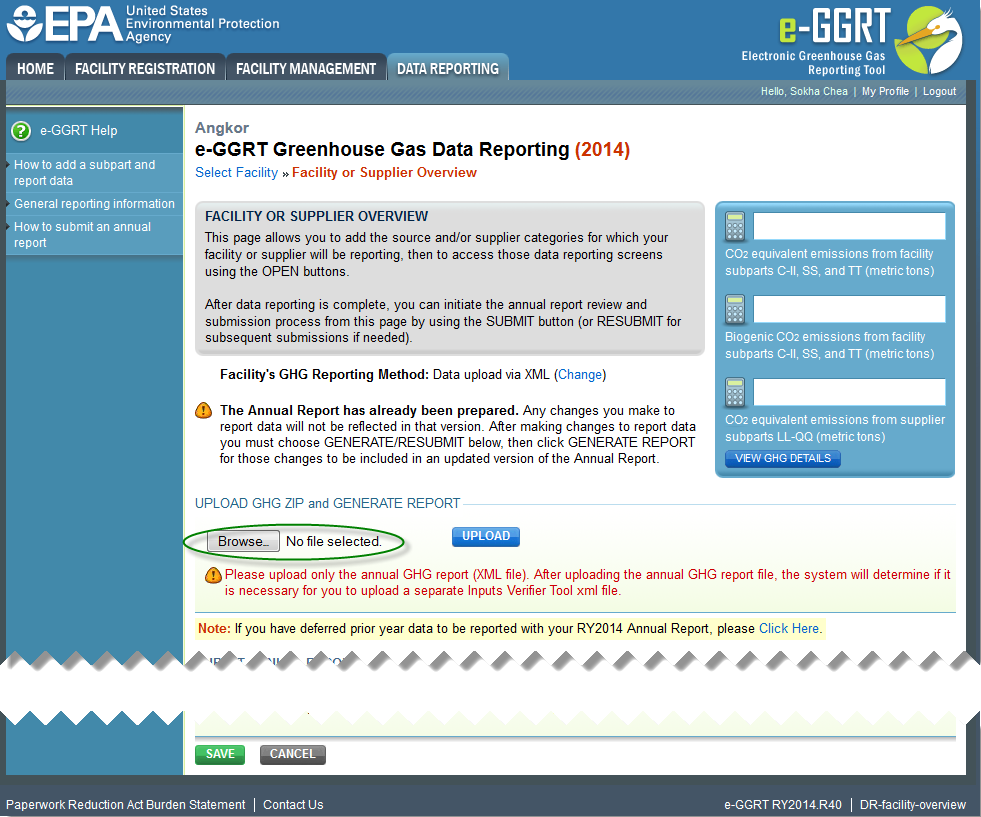Open 'How to add a subpart and report data' help

[84, 173]
